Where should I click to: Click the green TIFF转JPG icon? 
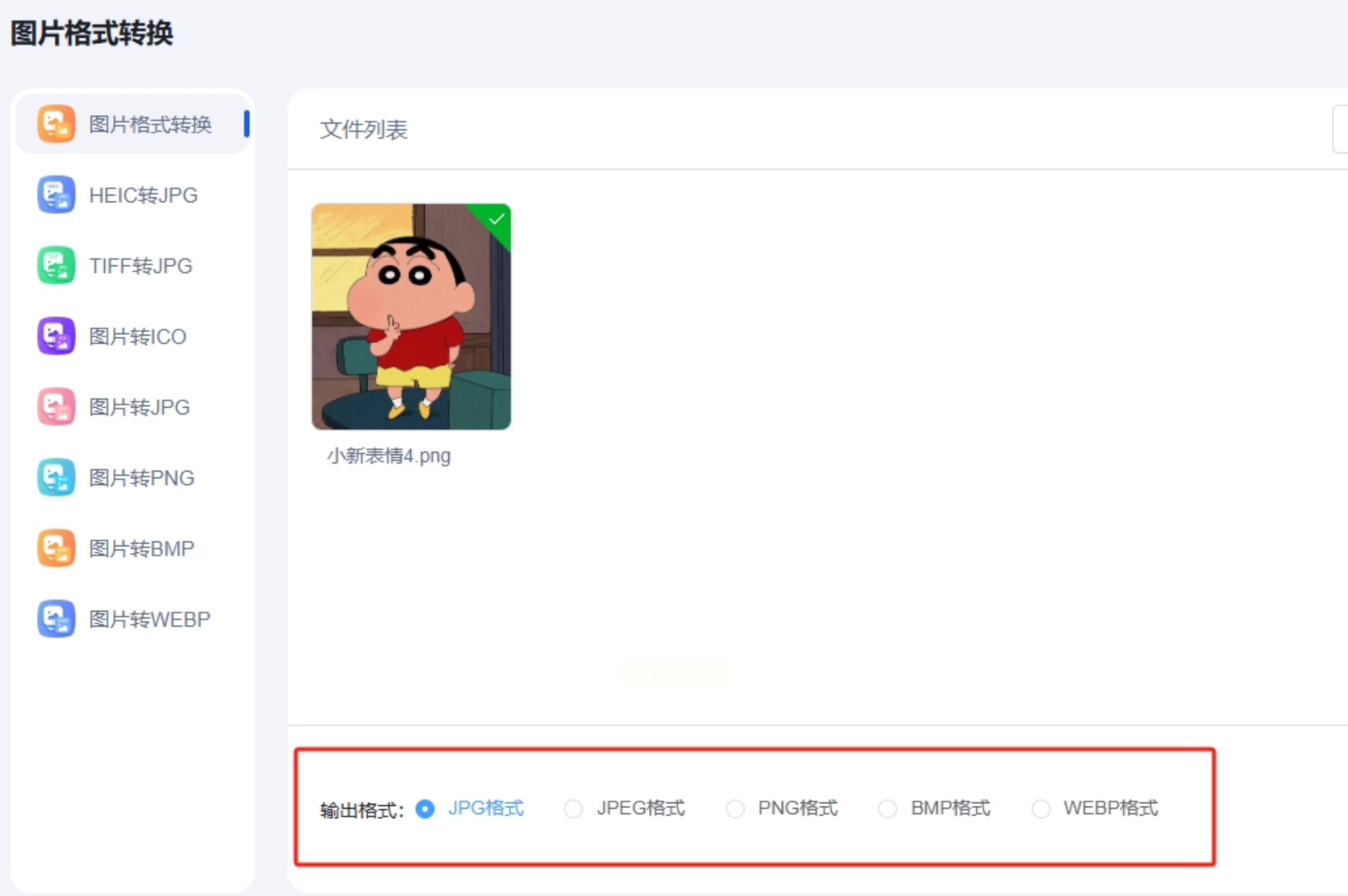56,265
